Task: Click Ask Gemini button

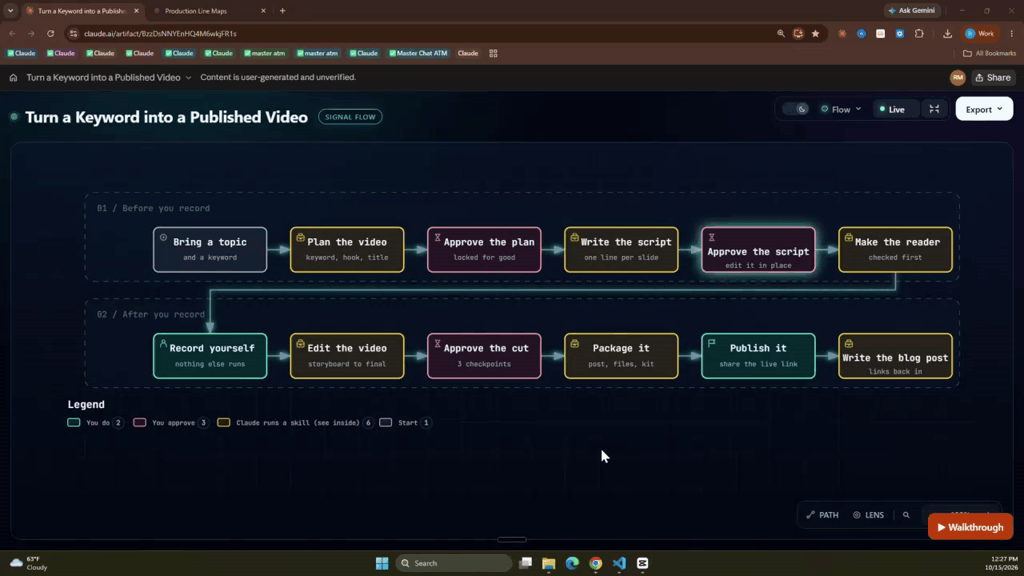Action: pos(912,10)
